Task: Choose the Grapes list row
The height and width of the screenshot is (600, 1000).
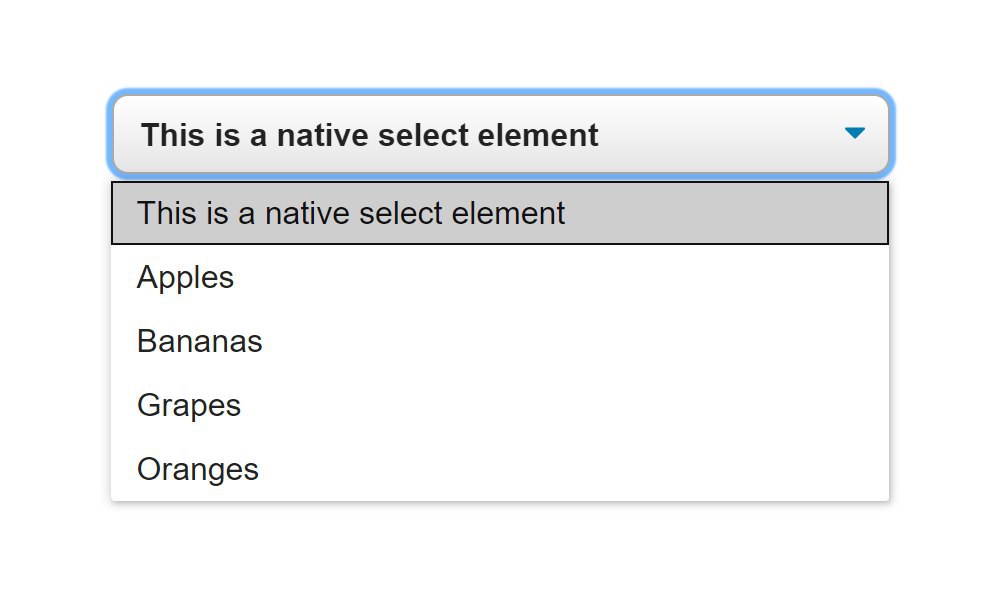Action: point(500,405)
